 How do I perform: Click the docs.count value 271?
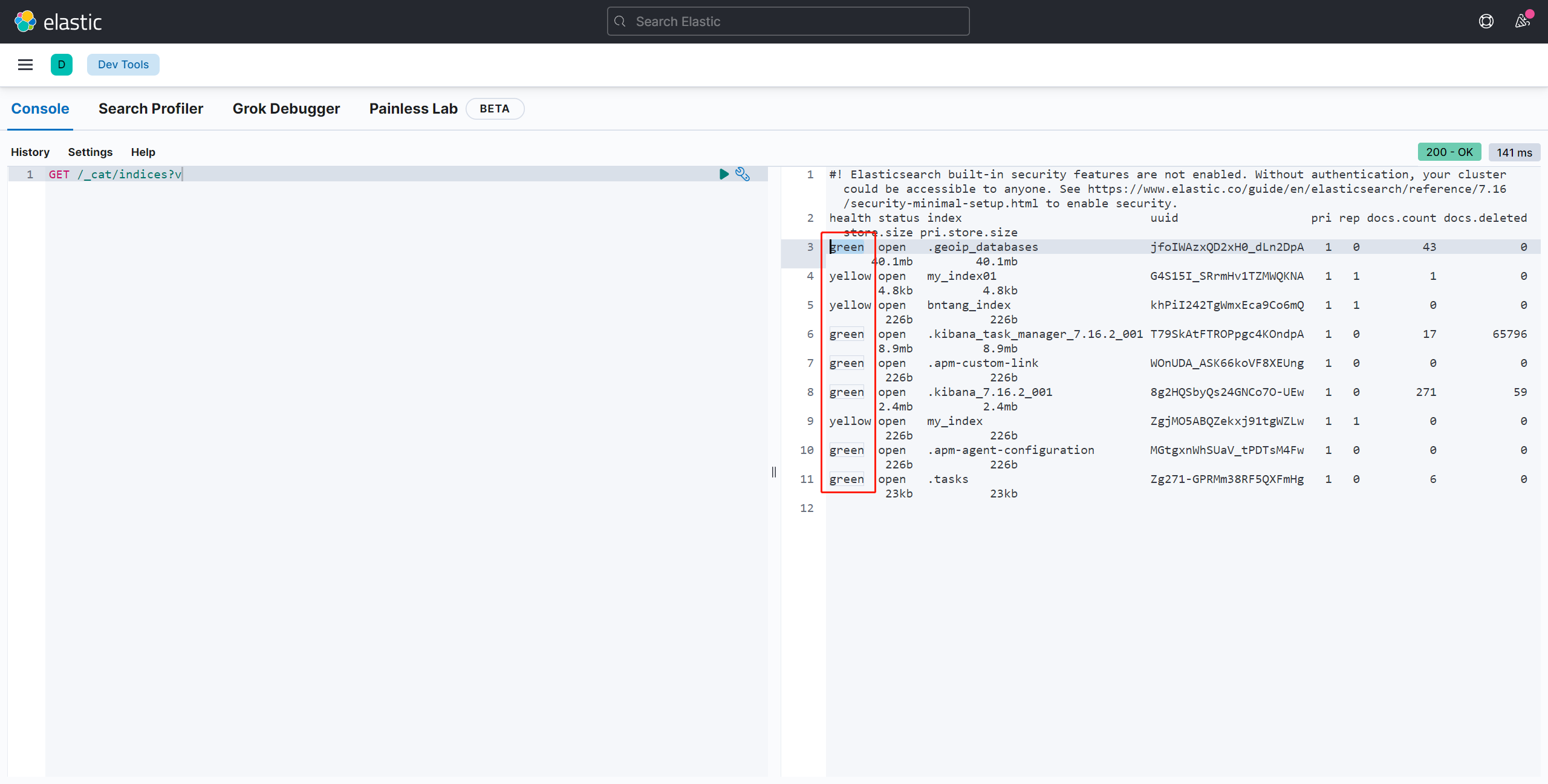[1426, 392]
